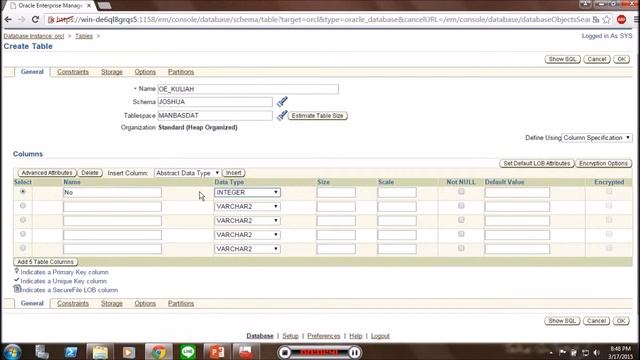Select the second column row radio button
This screenshot has height=360, width=640.
coord(23,206)
